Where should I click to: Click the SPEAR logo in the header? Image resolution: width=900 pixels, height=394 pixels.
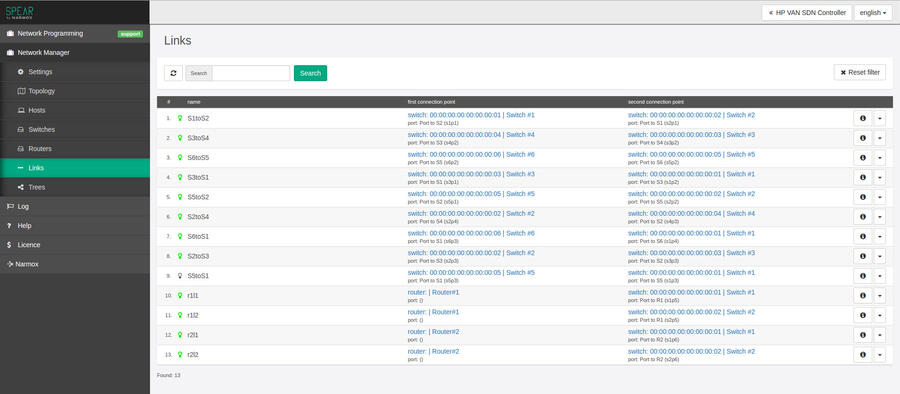coord(20,12)
